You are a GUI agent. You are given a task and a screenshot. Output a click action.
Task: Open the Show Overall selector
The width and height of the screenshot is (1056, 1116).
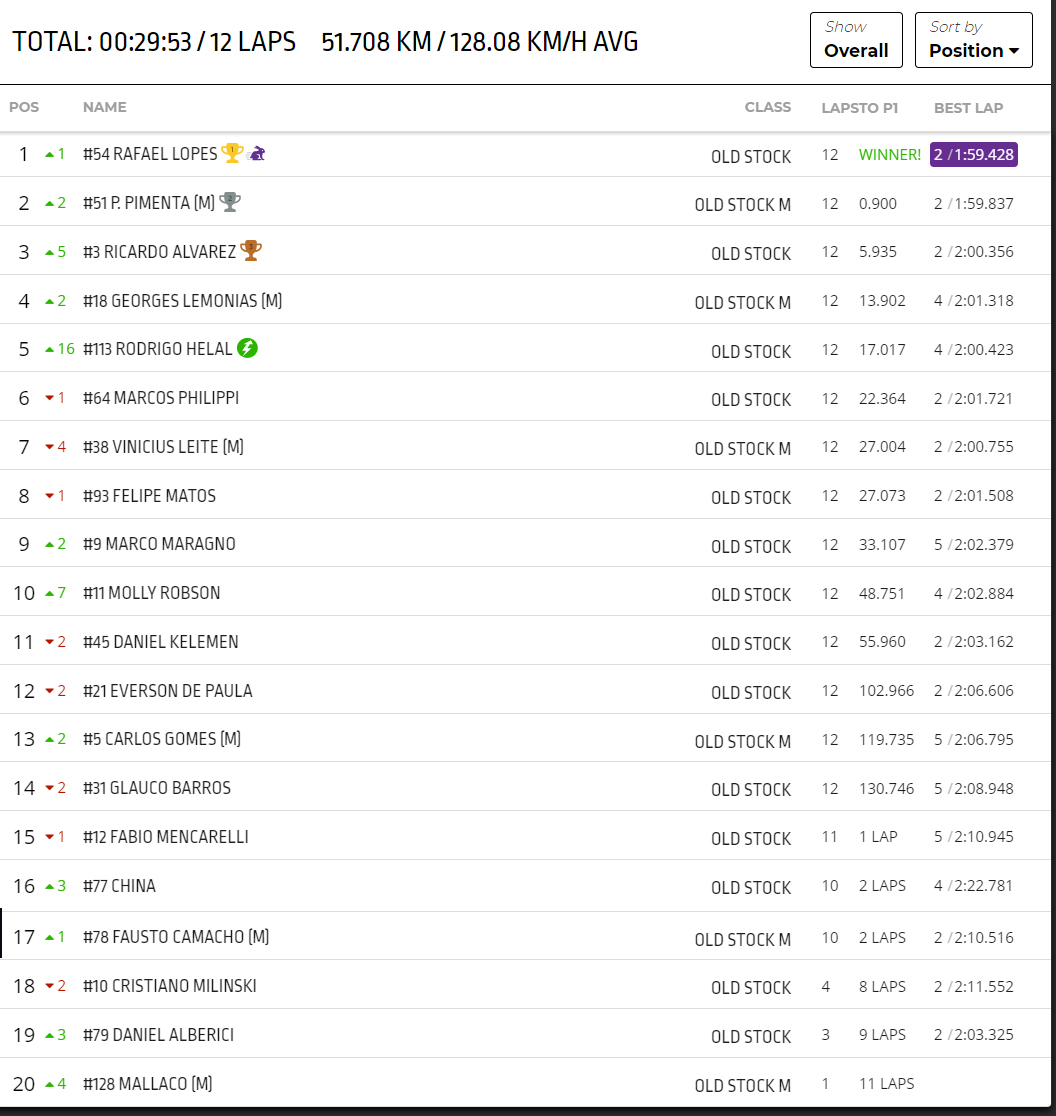(x=856, y=40)
